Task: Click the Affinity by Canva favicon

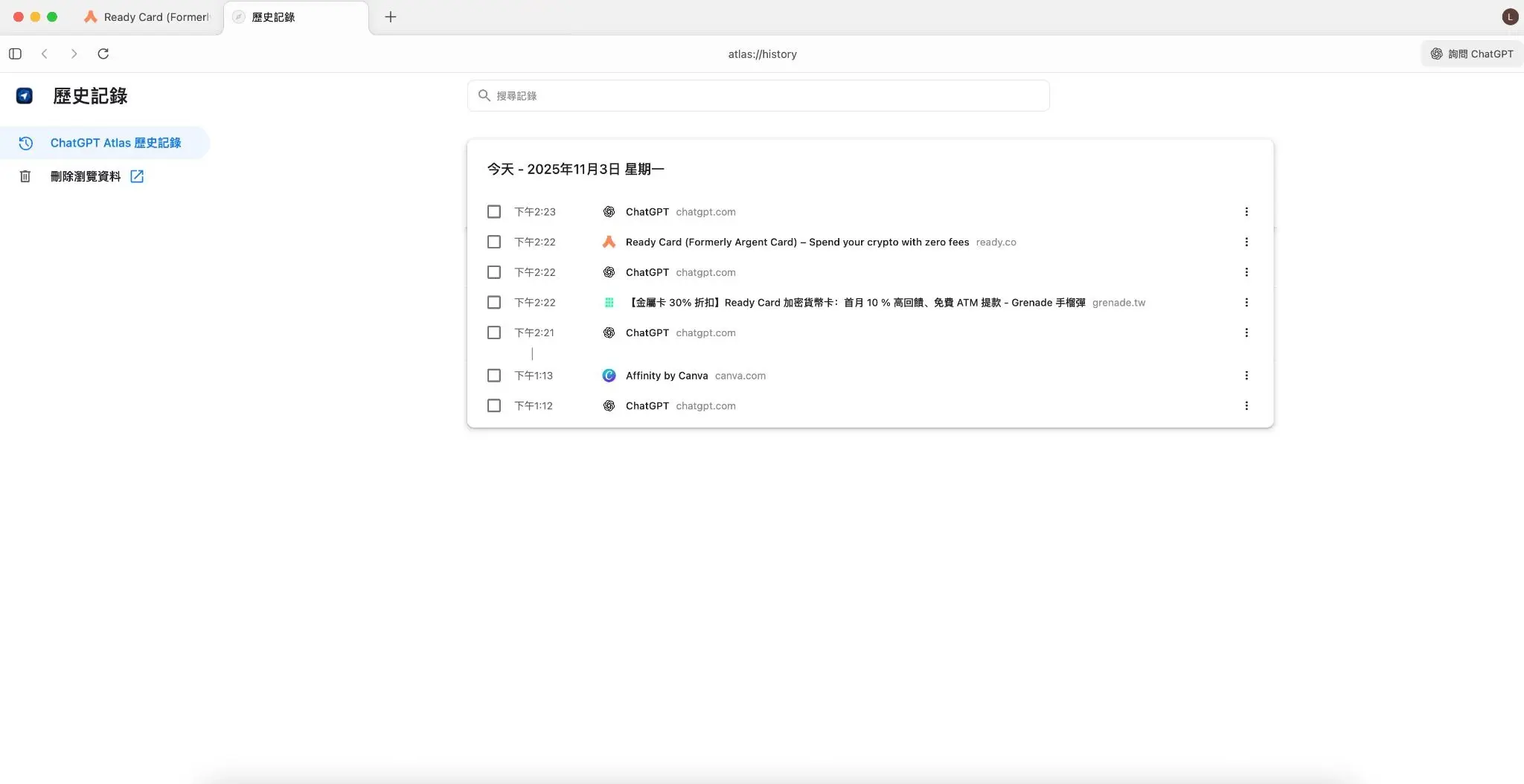Action: tap(608, 376)
